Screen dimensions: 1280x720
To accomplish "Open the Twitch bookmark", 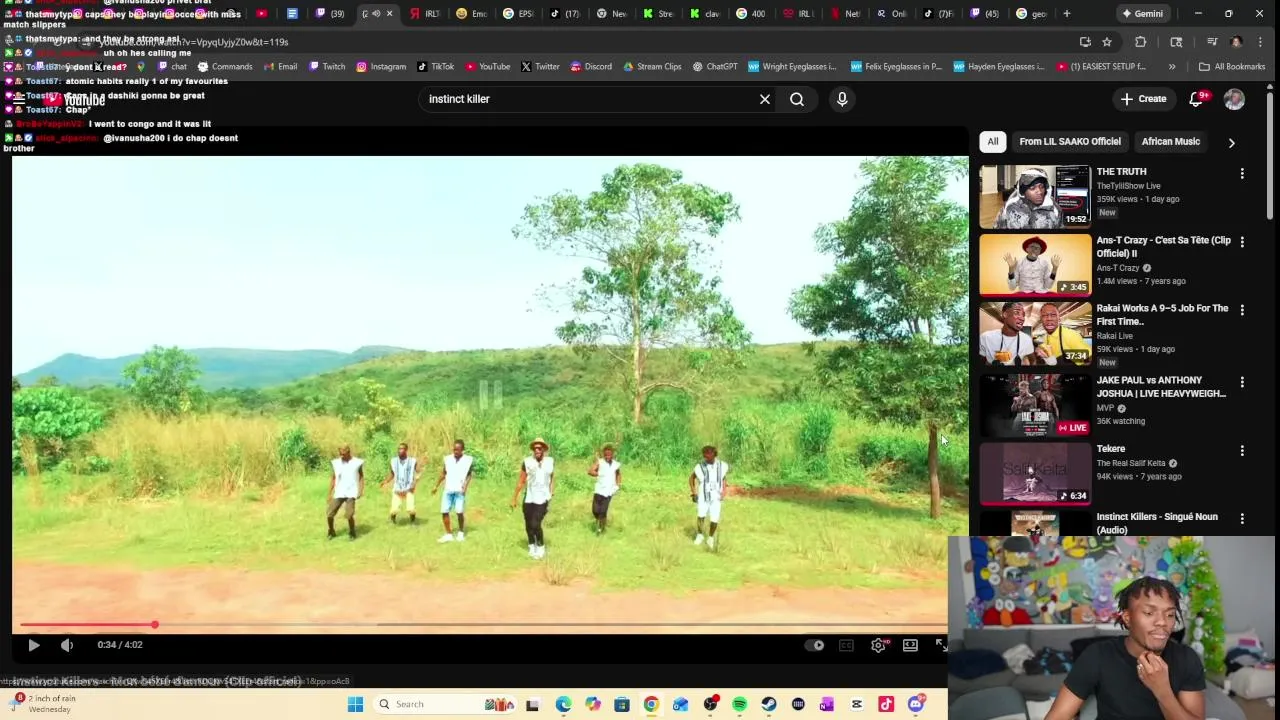I will (327, 67).
